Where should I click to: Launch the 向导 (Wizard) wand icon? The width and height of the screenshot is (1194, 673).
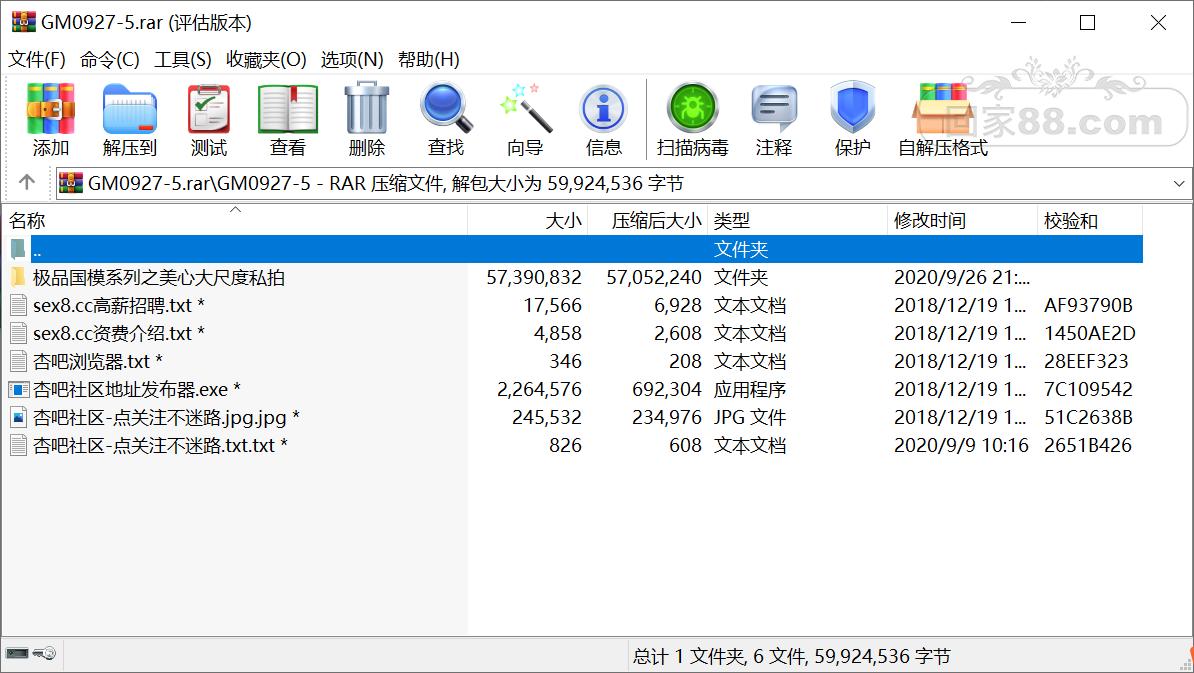pyautogui.click(x=525, y=119)
